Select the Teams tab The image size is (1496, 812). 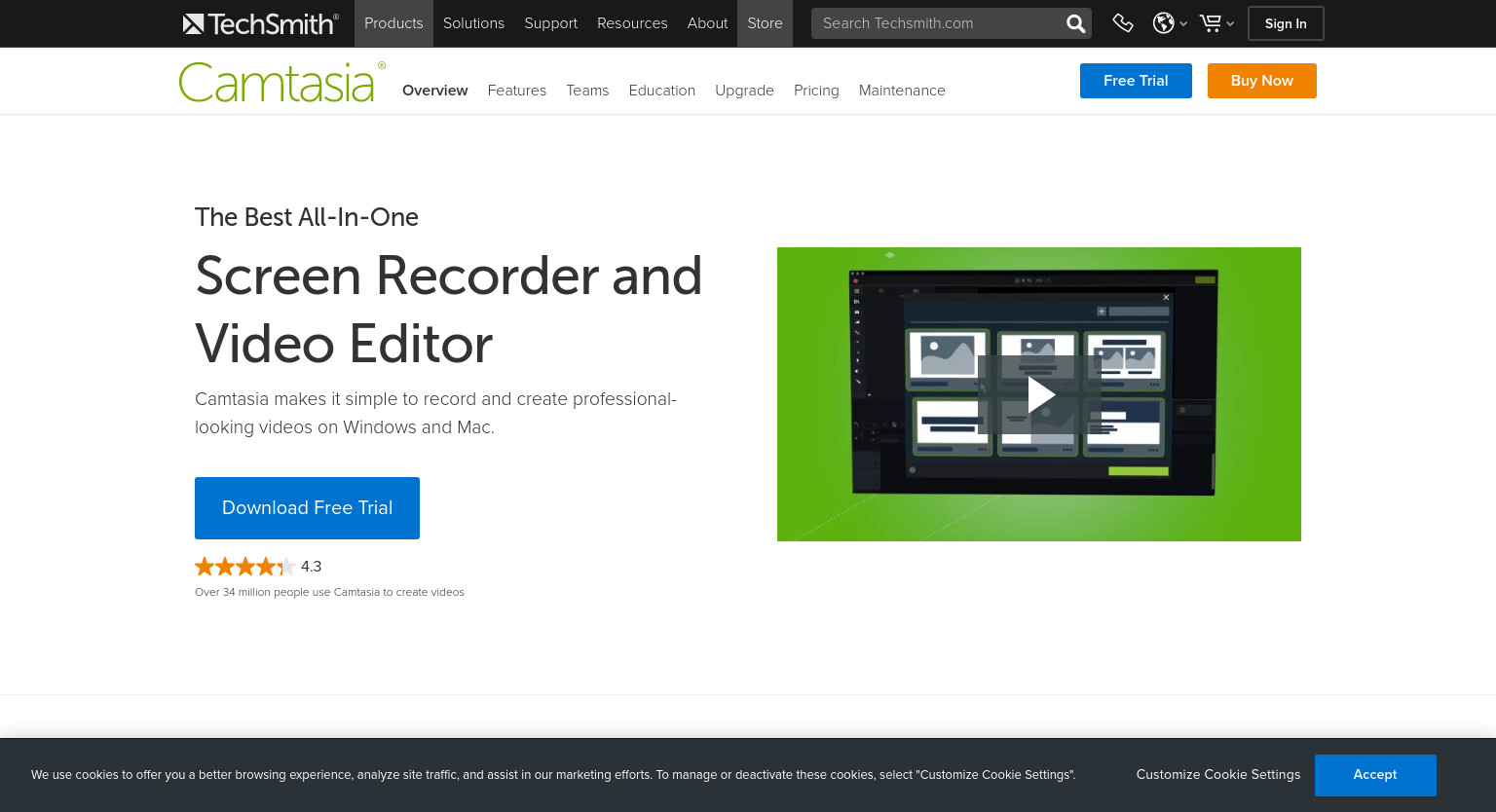pyautogui.click(x=587, y=91)
